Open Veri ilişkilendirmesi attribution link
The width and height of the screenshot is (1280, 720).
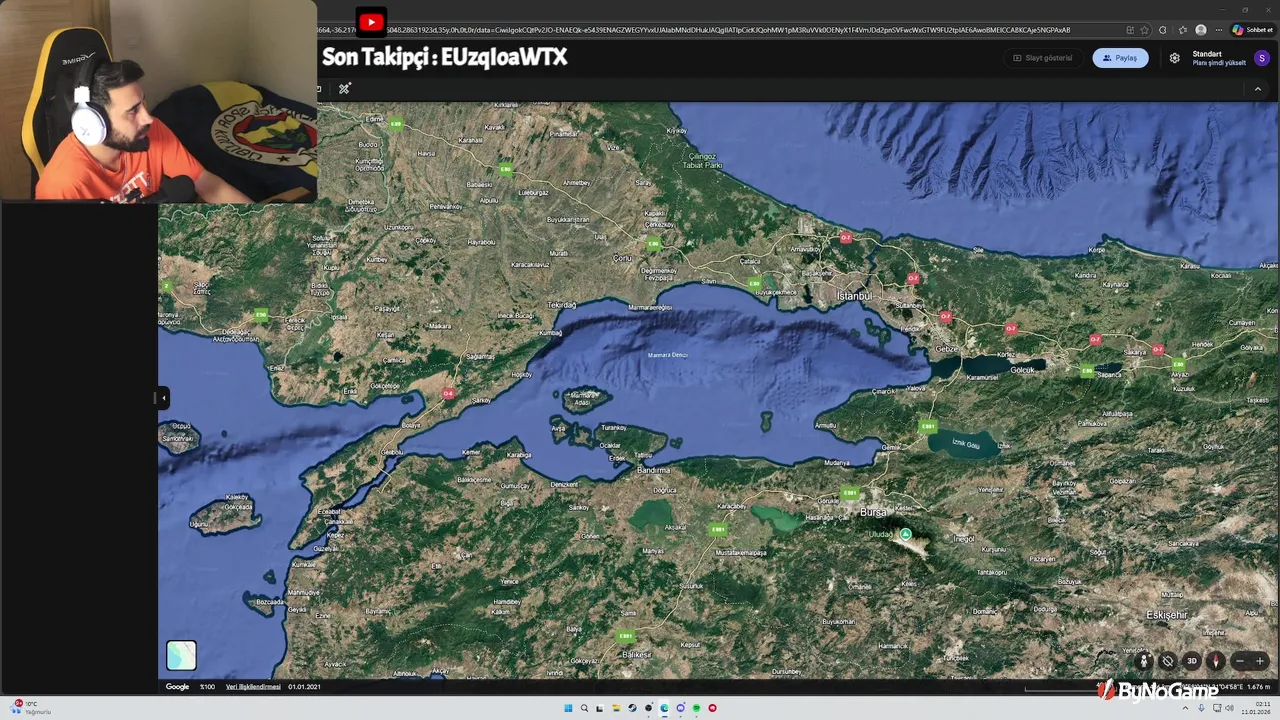tap(253, 687)
